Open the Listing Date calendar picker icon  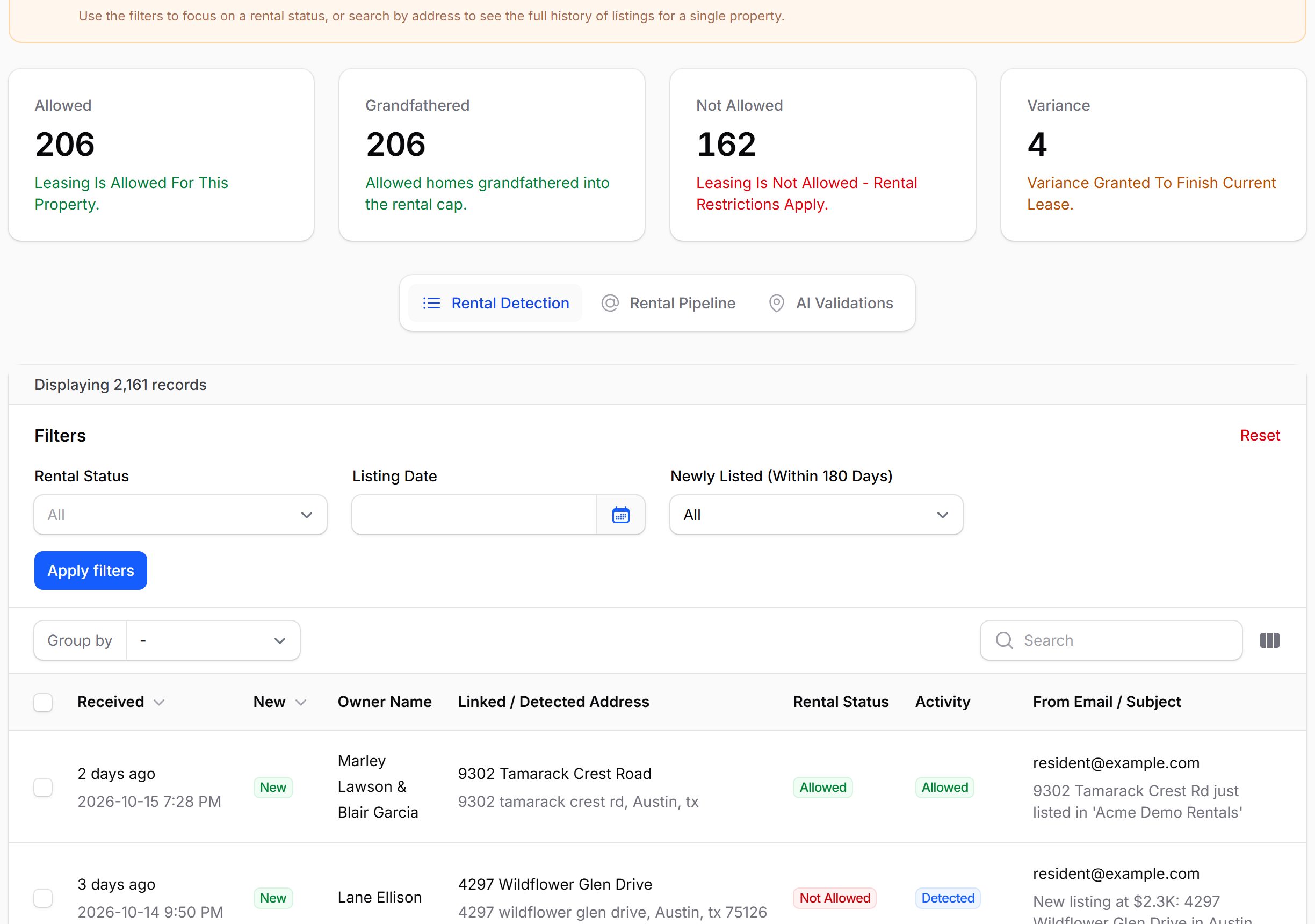pyautogui.click(x=621, y=515)
